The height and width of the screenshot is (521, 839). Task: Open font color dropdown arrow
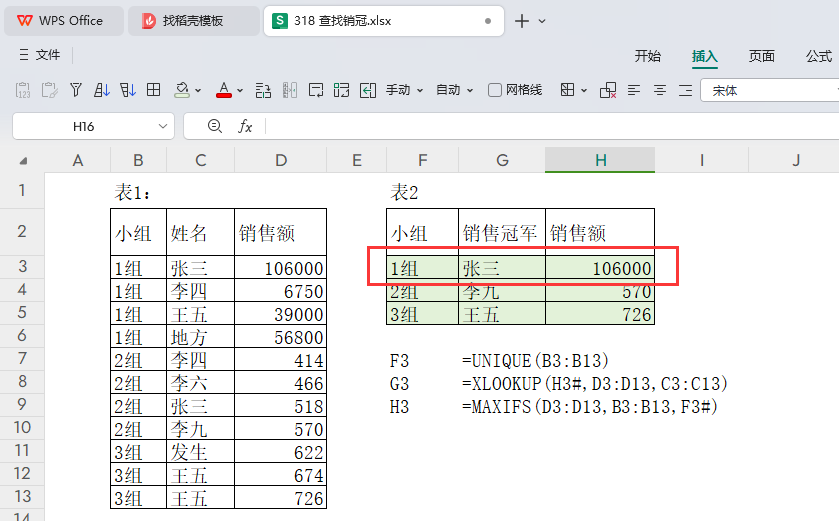click(240, 90)
